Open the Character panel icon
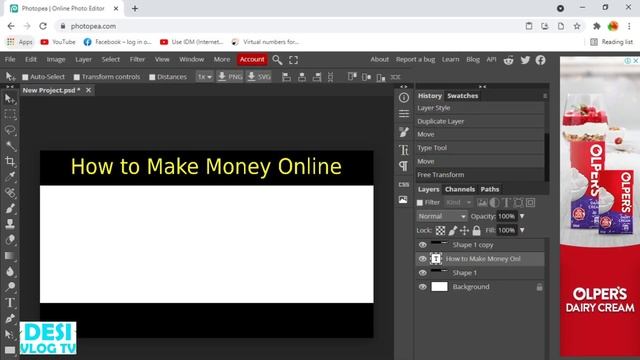The height and width of the screenshot is (360, 640). coord(404,150)
